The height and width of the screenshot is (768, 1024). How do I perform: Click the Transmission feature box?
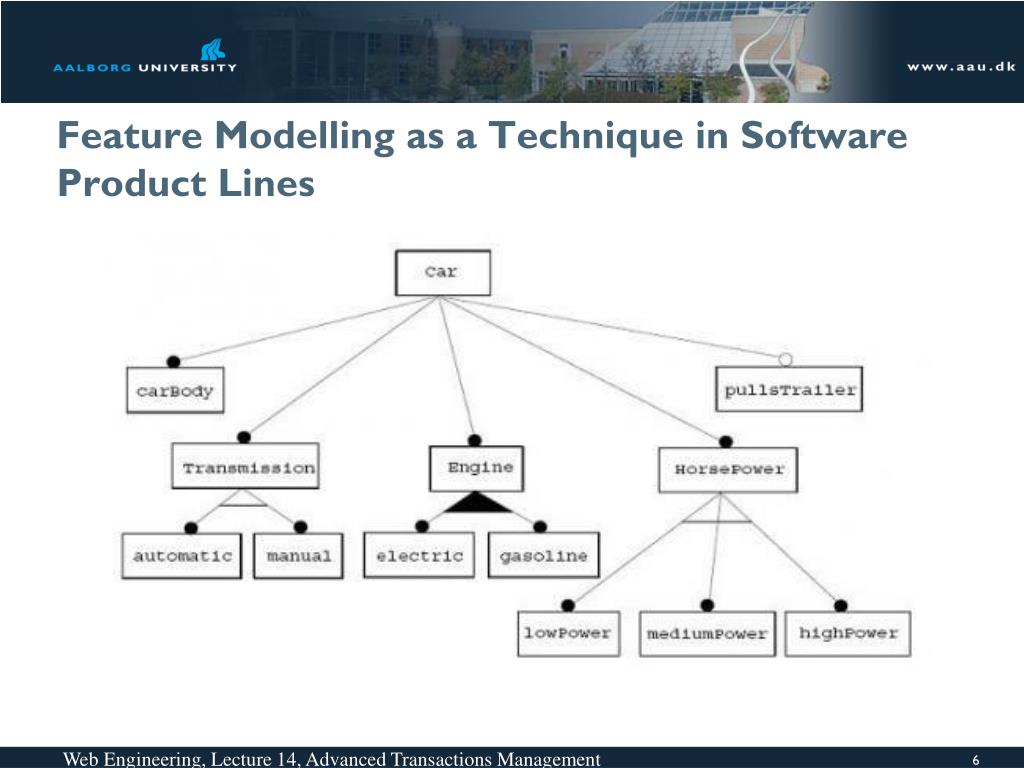click(246, 466)
